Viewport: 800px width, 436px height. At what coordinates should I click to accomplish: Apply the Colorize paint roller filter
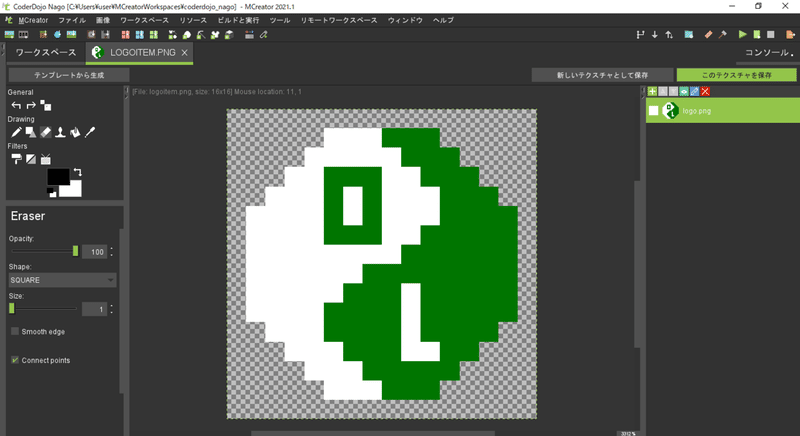[x=16, y=159]
